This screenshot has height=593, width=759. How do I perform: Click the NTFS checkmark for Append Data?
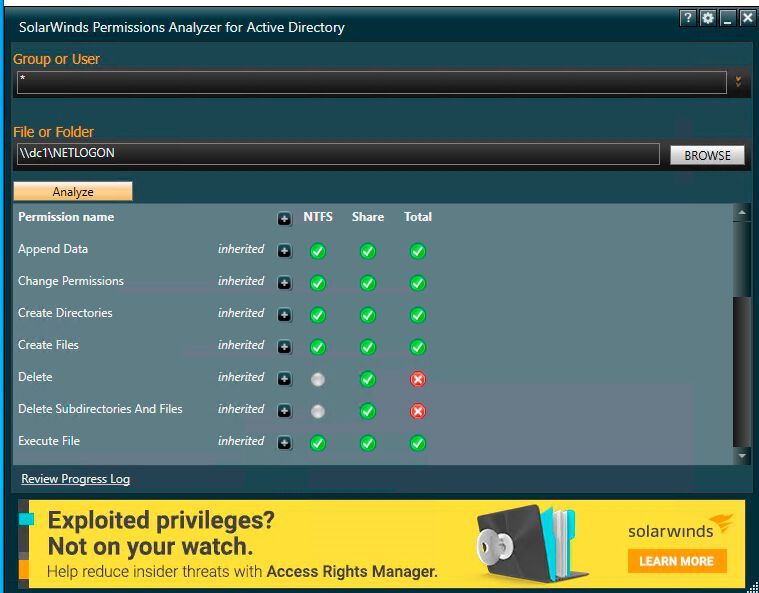318,251
